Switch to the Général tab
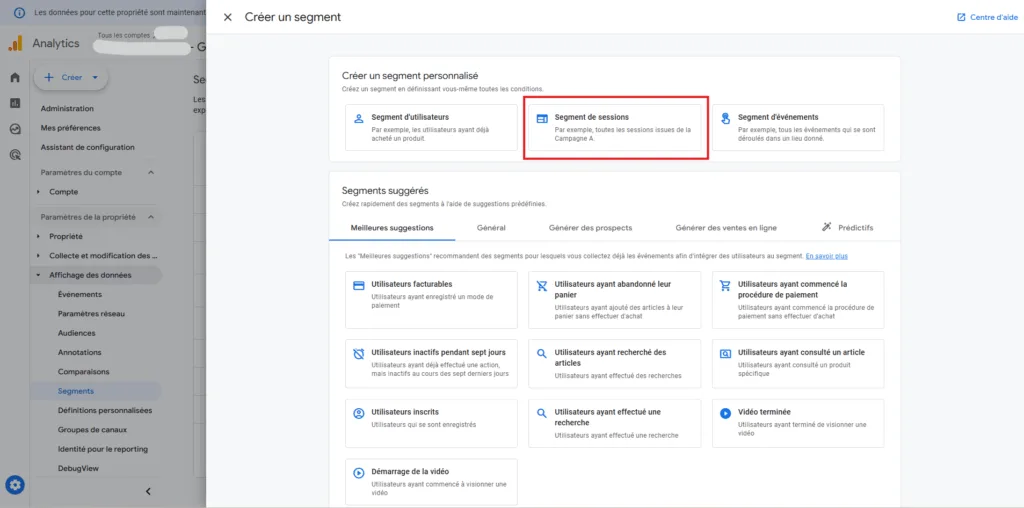 click(491, 228)
